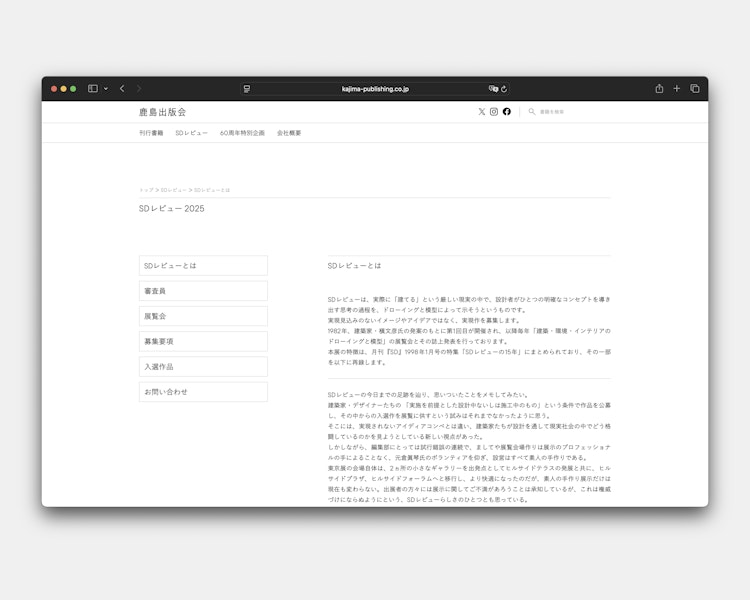This screenshot has height=600, width=750.
Task: Go back with the back arrow
Action: point(122,89)
